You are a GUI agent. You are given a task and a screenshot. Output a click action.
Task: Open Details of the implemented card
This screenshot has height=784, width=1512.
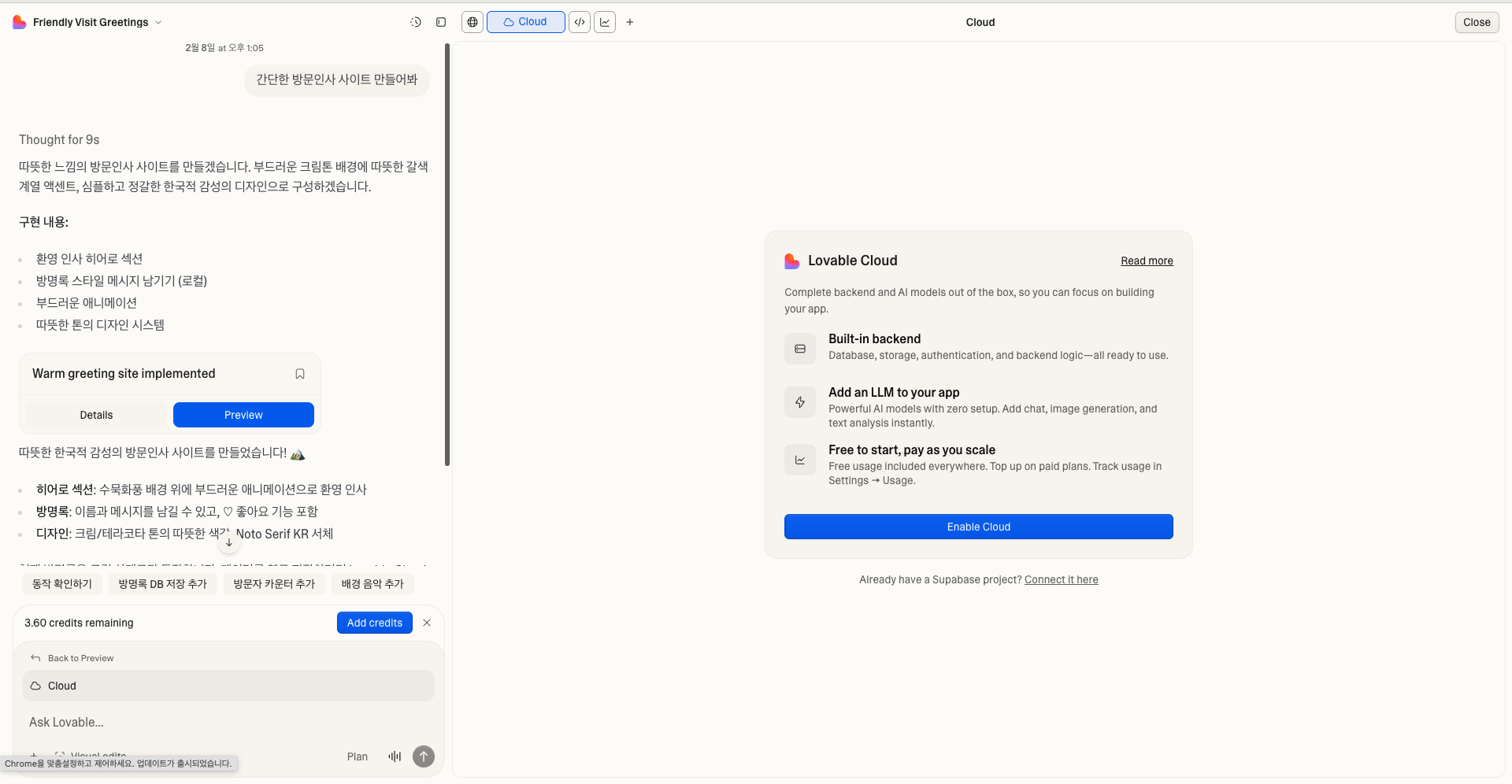pos(97,415)
